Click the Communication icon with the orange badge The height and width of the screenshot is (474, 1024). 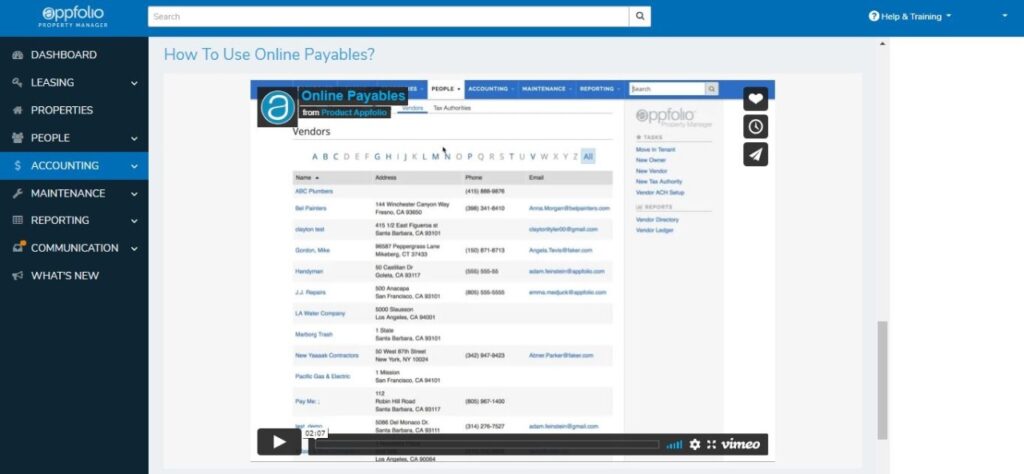(18, 247)
